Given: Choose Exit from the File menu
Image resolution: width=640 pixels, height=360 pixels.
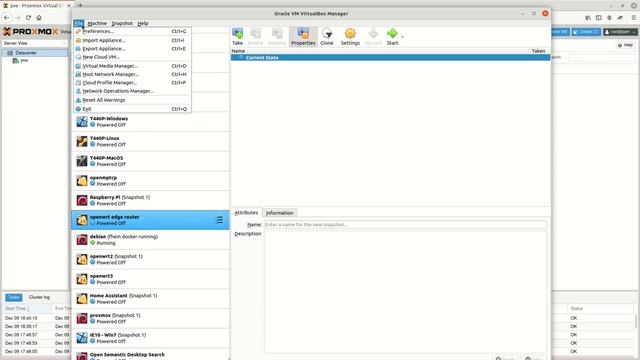Looking at the screenshot, I should tap(132, 109).
